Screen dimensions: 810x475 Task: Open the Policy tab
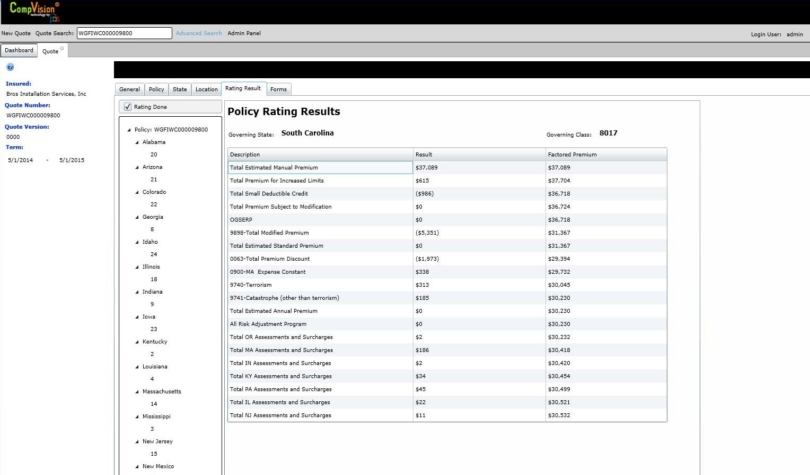point(157,89)
